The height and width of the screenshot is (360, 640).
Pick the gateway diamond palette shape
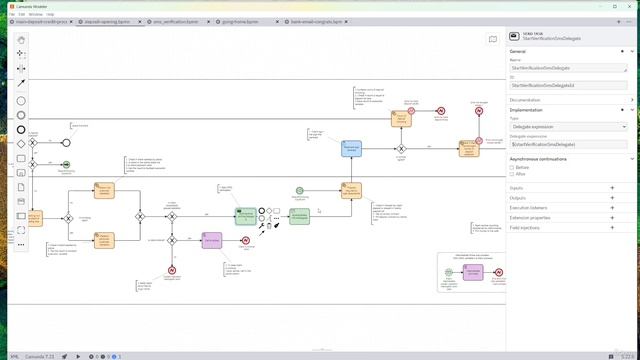tap(21, 144)
